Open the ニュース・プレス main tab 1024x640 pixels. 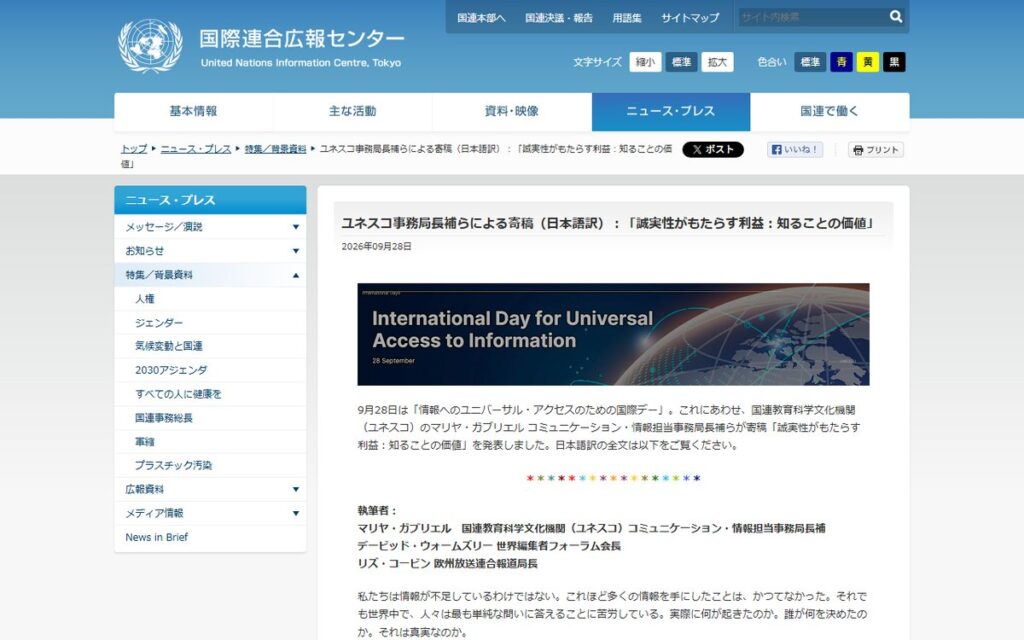[x=671, y=112]
